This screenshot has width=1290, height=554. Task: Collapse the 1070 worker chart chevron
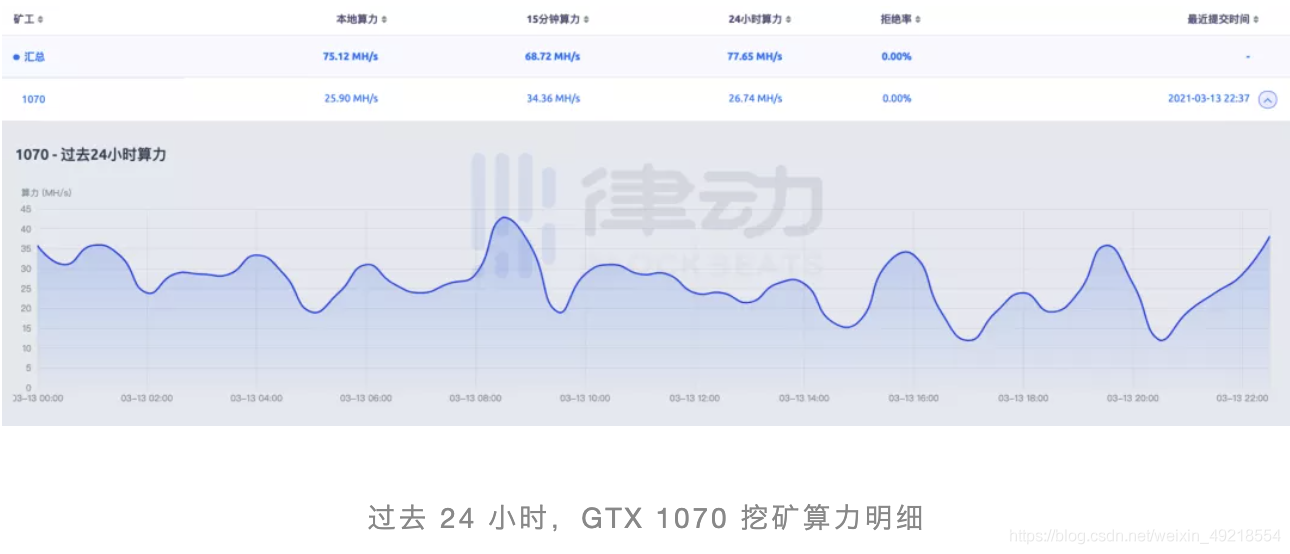1267,99
